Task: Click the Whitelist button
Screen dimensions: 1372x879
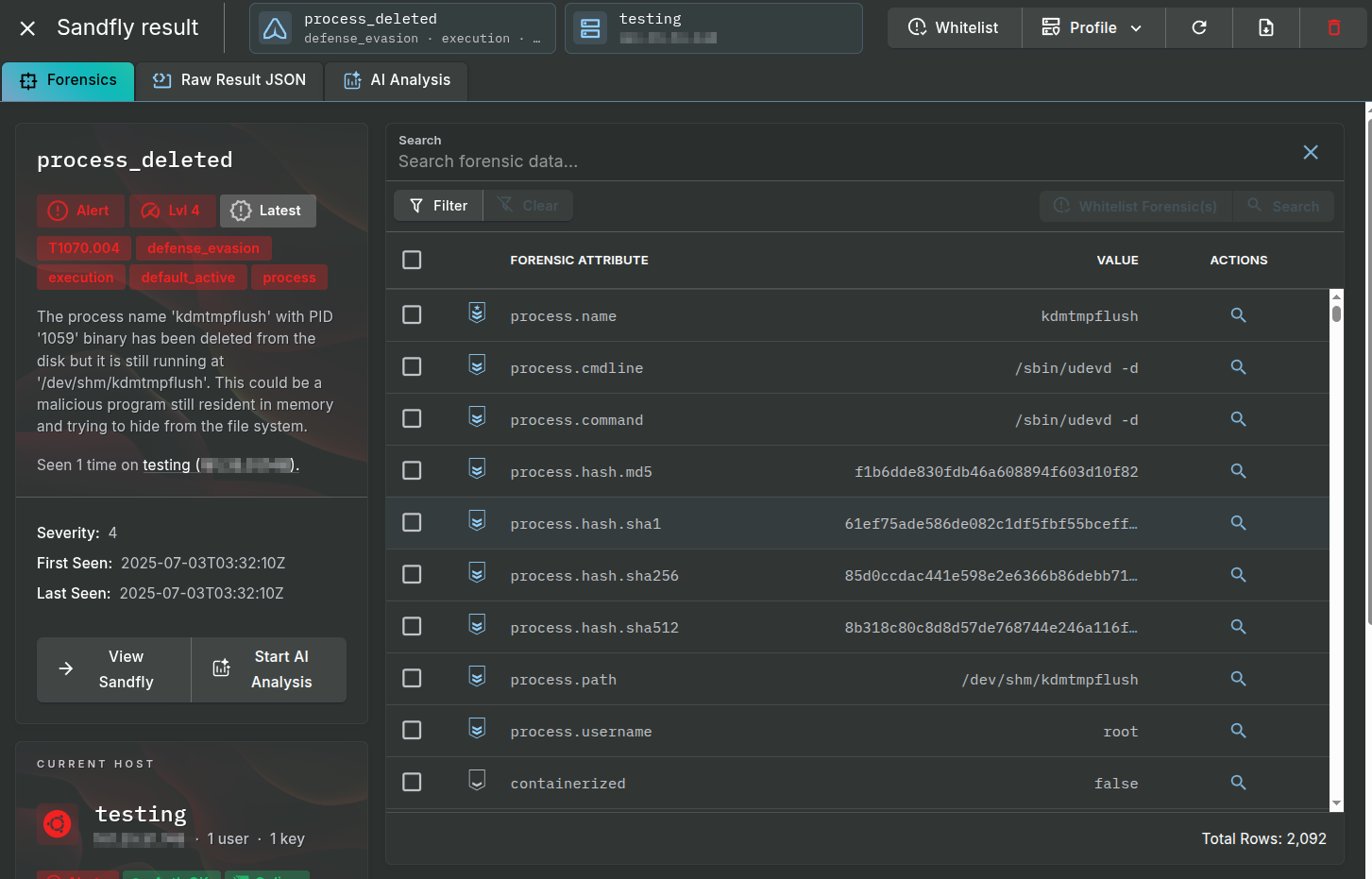Action: pyautogui.click(x=955, y=27)
